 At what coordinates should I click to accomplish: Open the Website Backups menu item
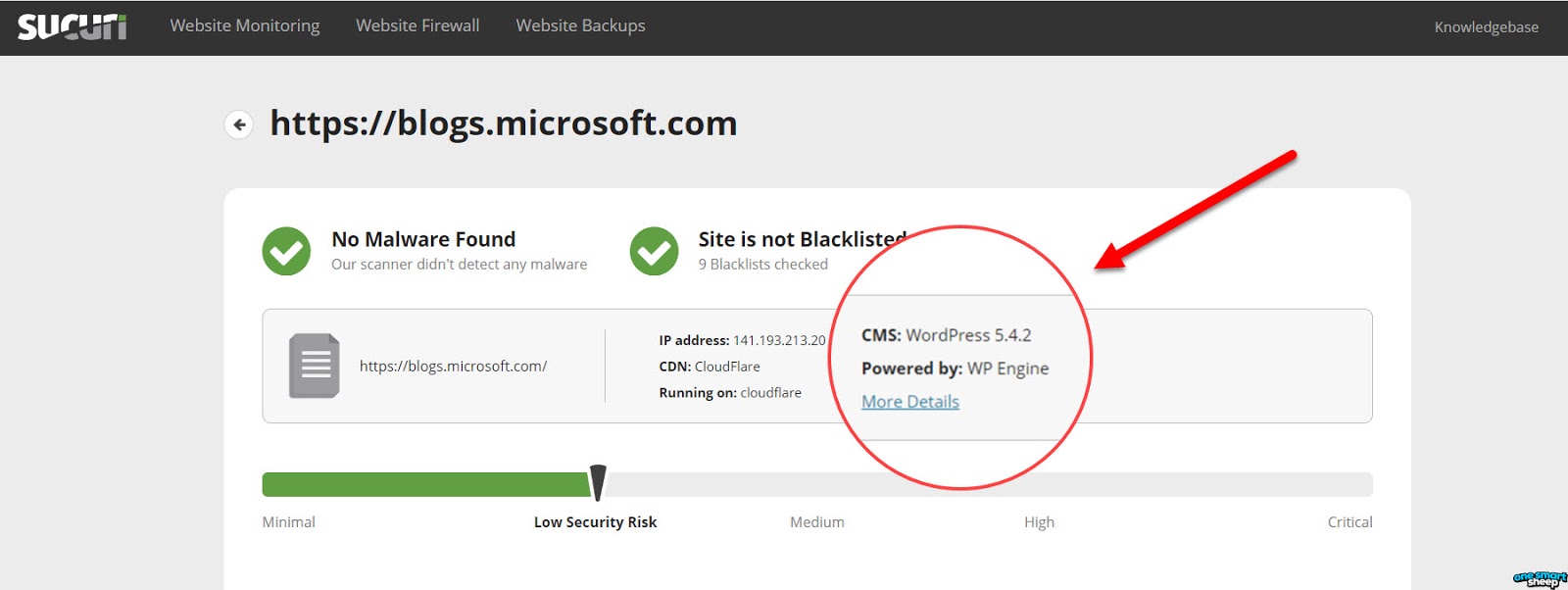[580, 25]
